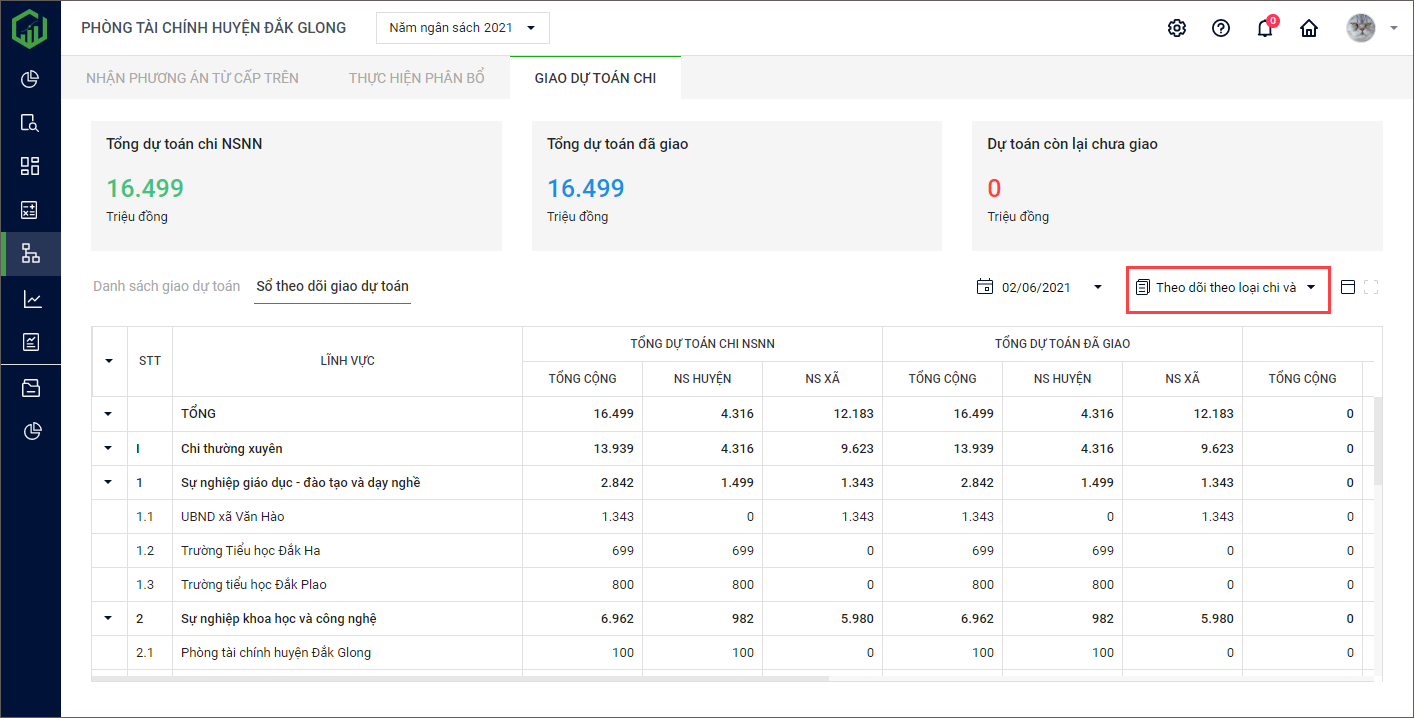The height and width of the screenshot is (718, 1414).
Task: Open the Năm ngân sách 2021 dropdown
Action: coord(463,28)
